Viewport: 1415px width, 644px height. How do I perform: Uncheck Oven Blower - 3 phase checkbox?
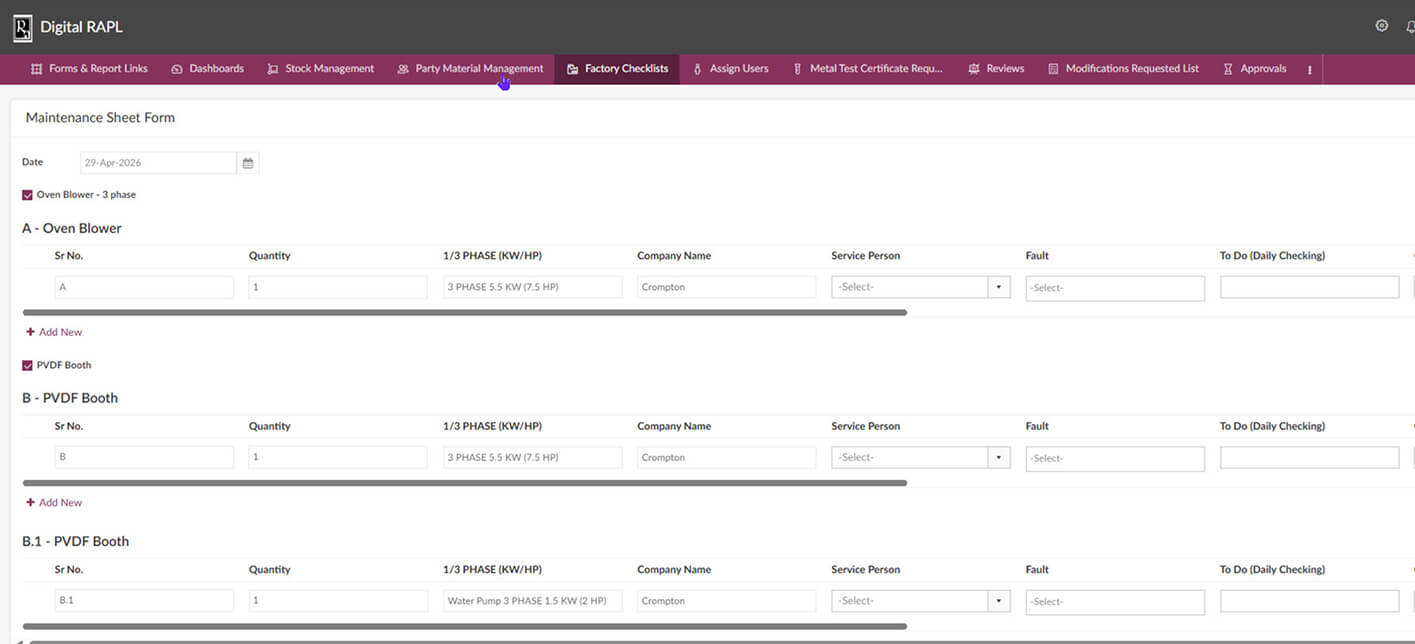click(27, 195)
